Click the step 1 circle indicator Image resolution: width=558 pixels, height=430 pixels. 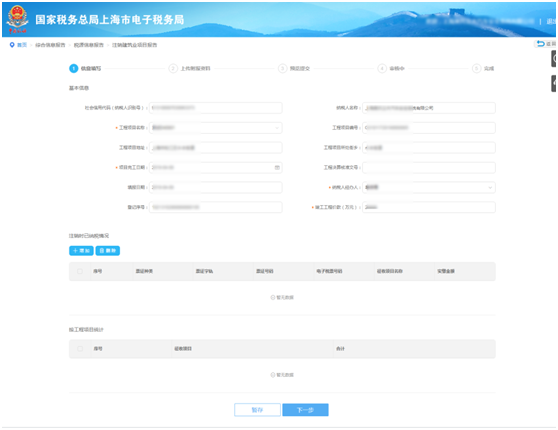74,68
